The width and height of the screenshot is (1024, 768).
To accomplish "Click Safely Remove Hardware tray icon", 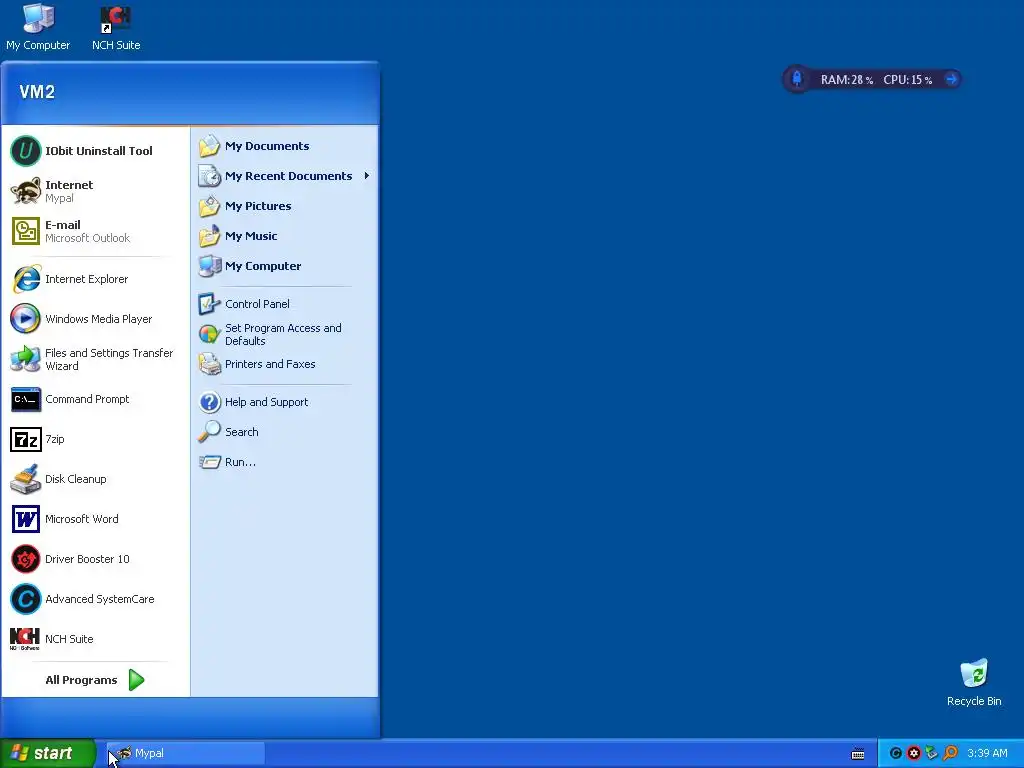I will click(932, 754).
